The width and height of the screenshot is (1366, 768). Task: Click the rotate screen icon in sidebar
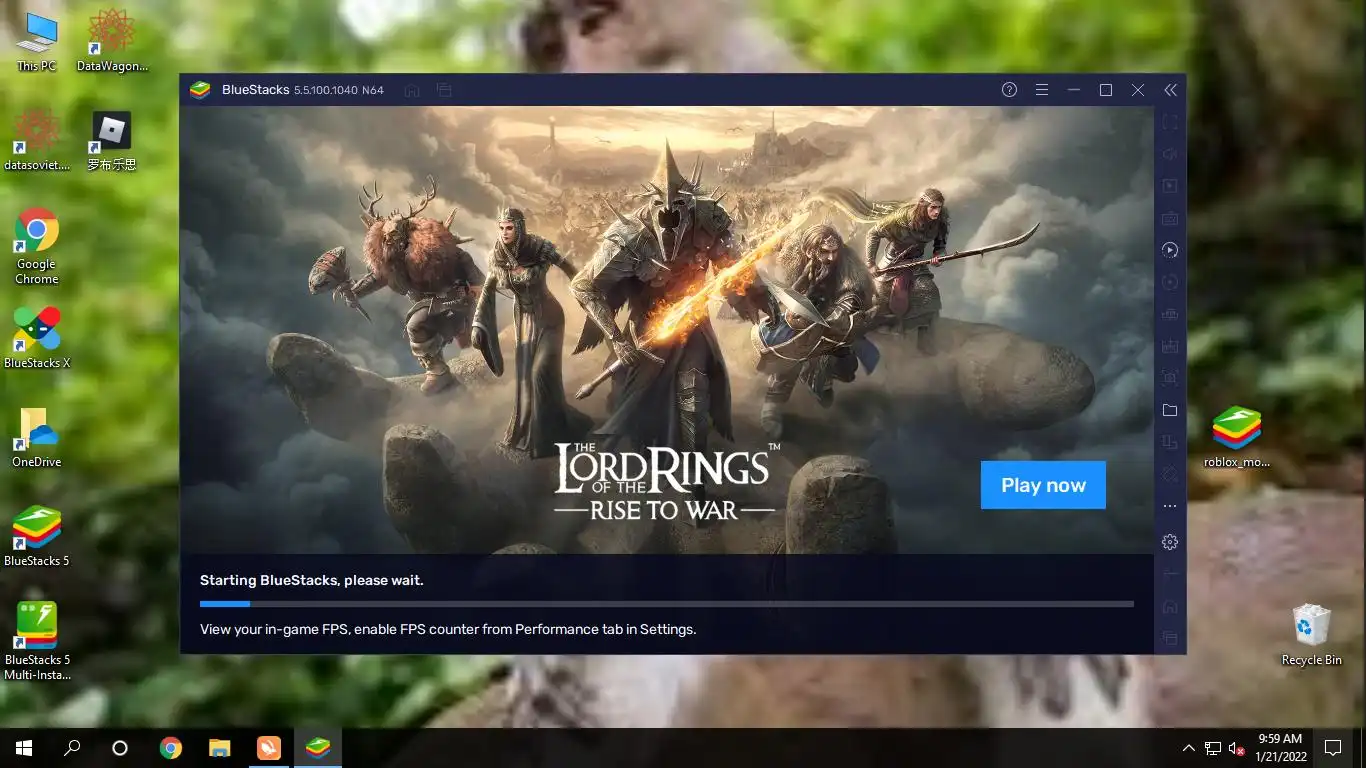pos(1170,442)
